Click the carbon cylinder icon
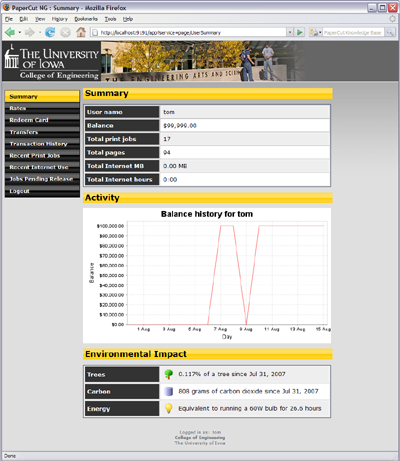Image resolution: width=400 pixels, height=461 pixels. click(x=169, y=391)
